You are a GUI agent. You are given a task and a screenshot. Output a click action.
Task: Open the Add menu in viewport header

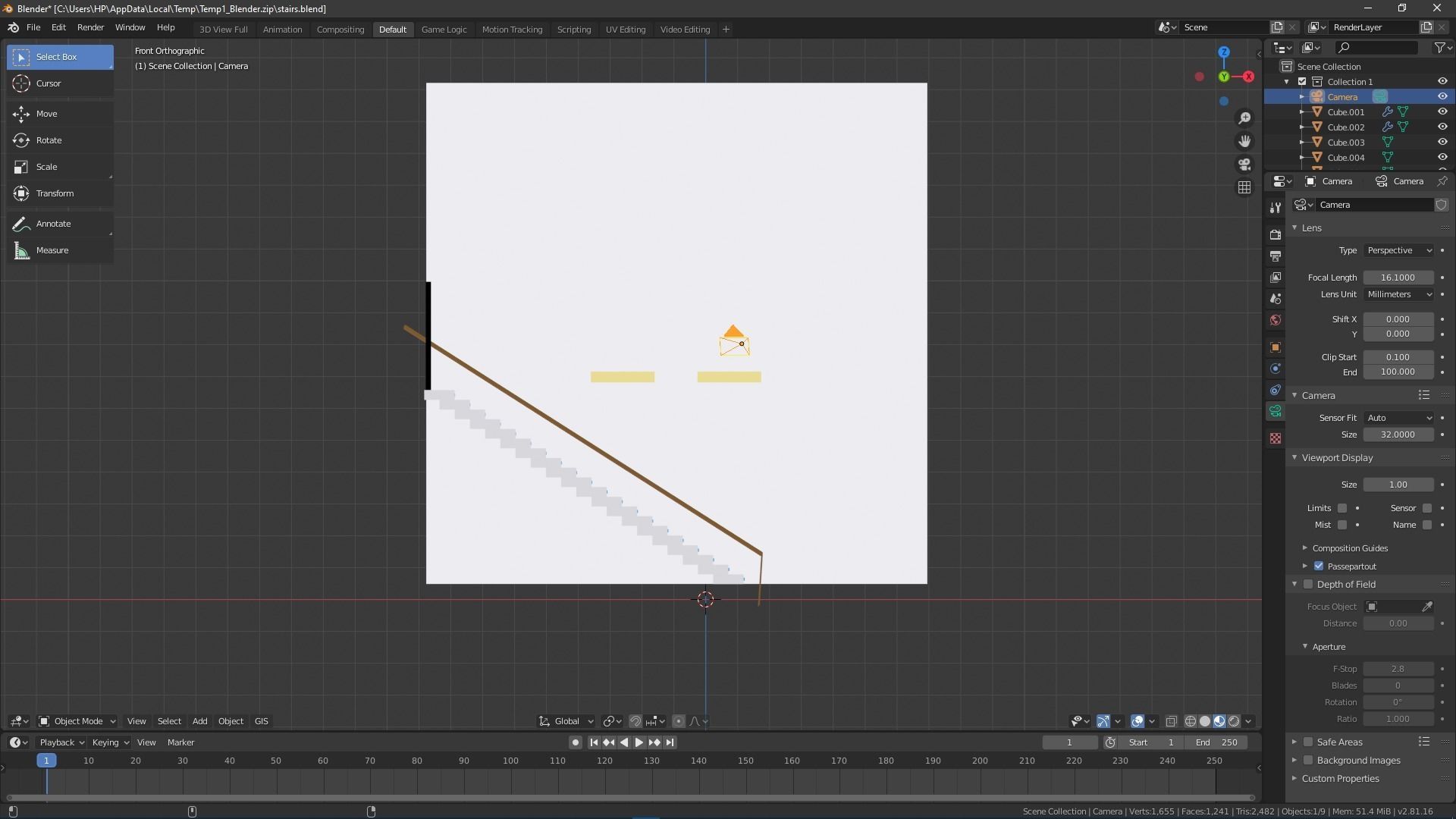point(199,721)
